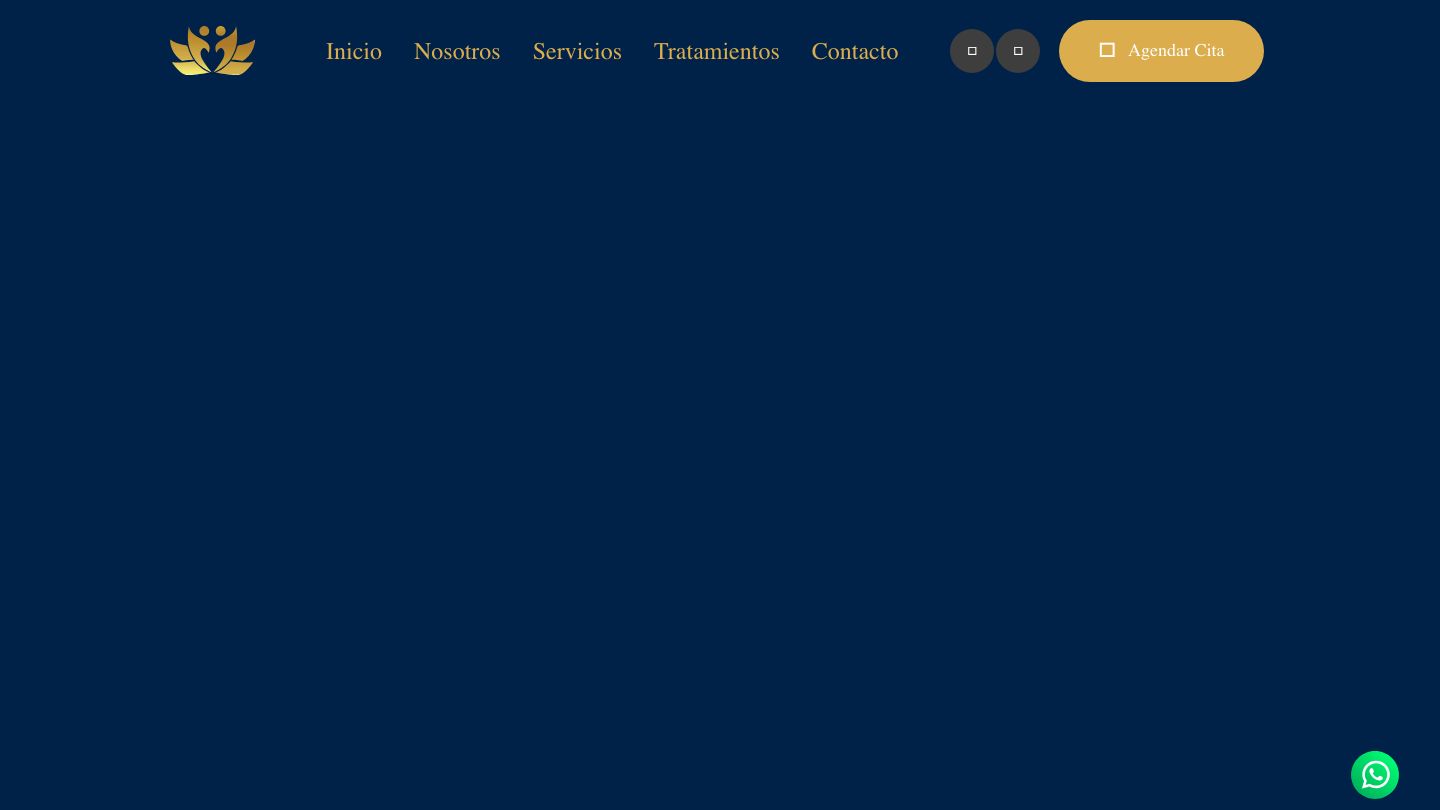This screenshot has height=810, width=1440.
Task: Navigate to Tratamientos
Action: coord(716,52)
